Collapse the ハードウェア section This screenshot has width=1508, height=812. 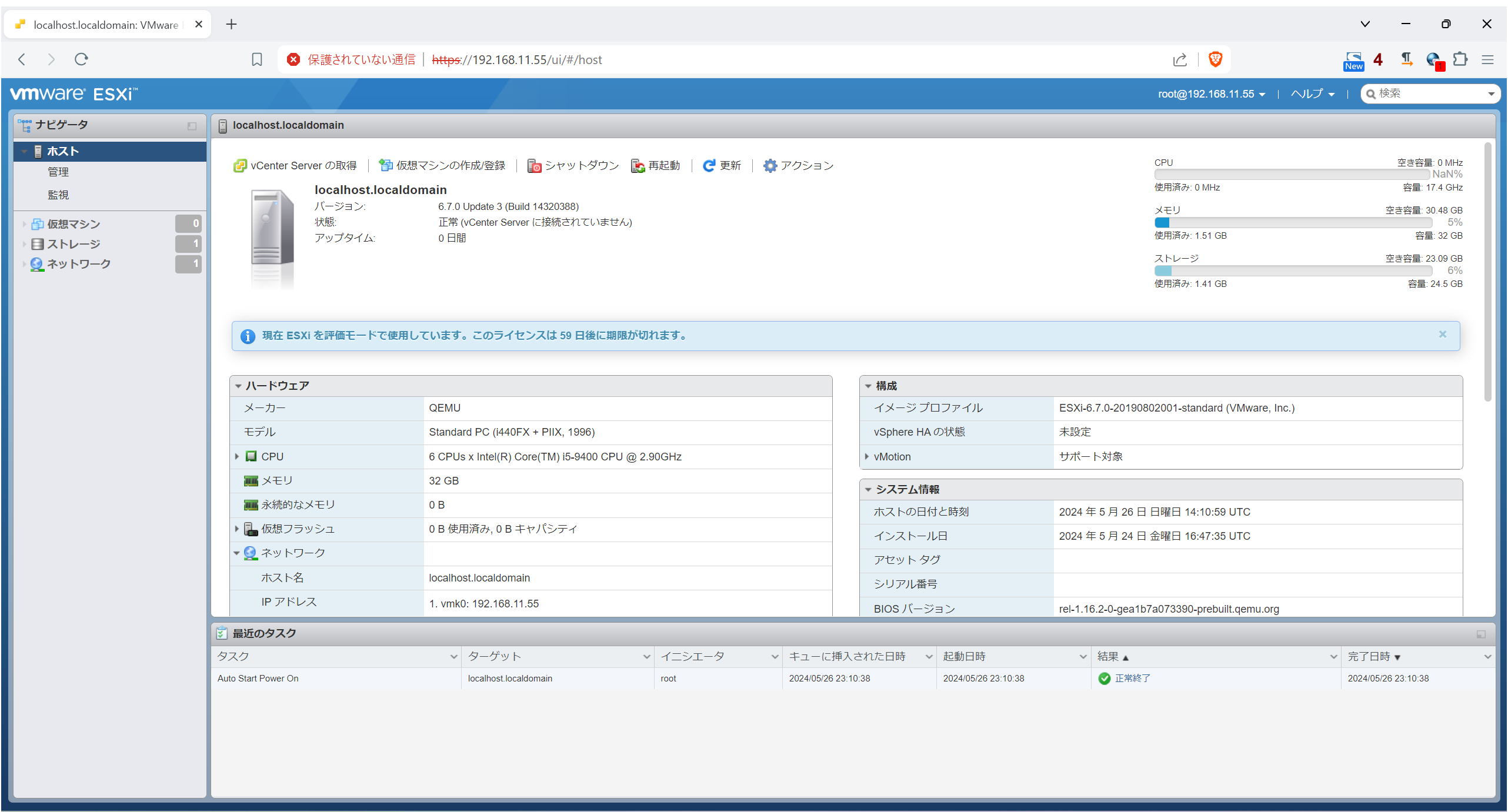(x=238, y=386)
